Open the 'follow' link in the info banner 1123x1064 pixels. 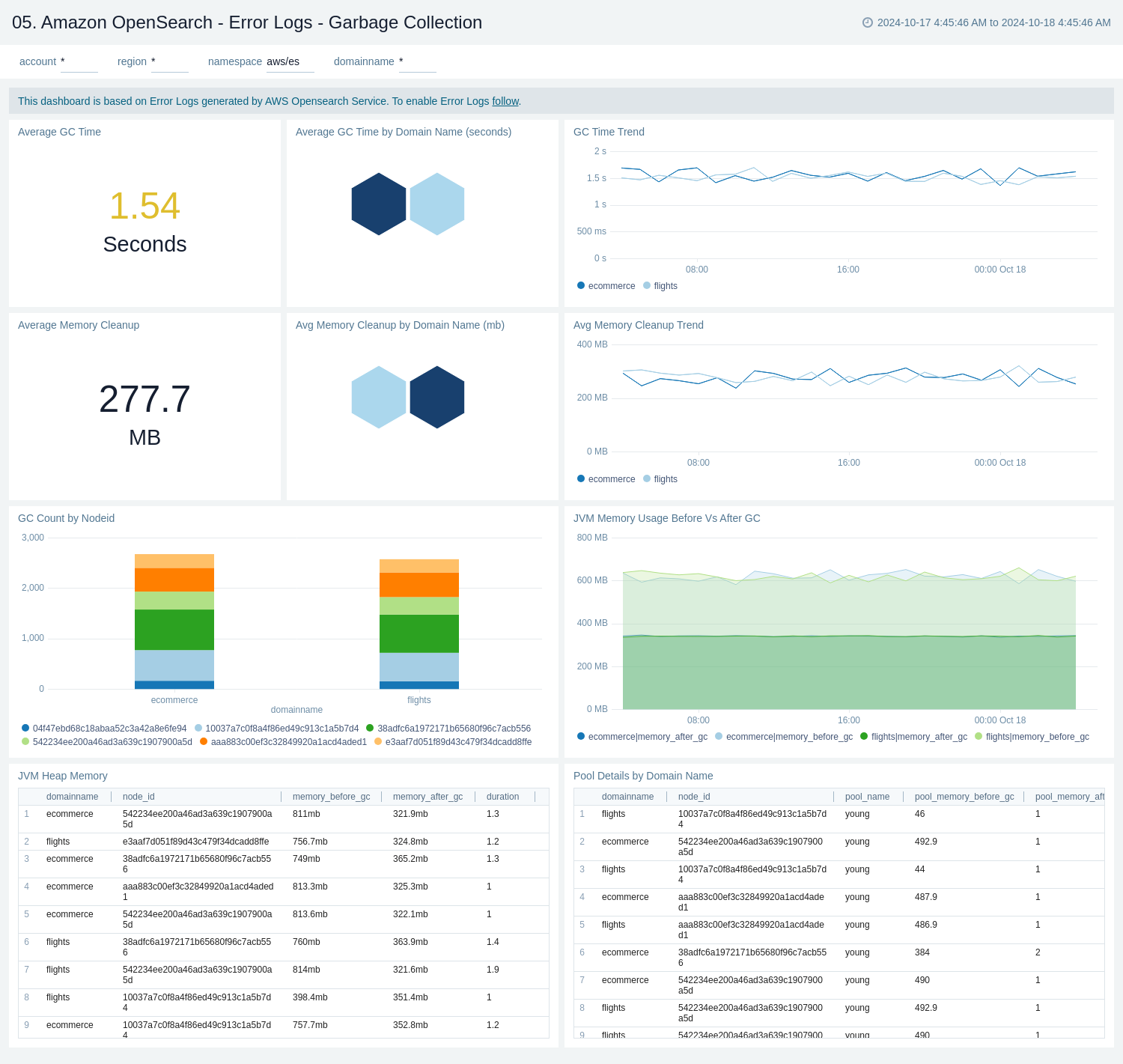505,101
